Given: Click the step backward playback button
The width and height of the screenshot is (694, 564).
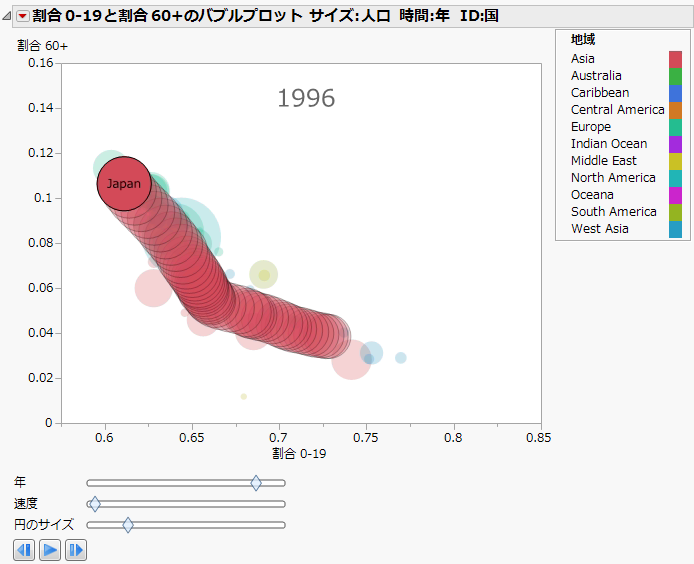Looking at the screenshot, I should click(x=24, y=549).
